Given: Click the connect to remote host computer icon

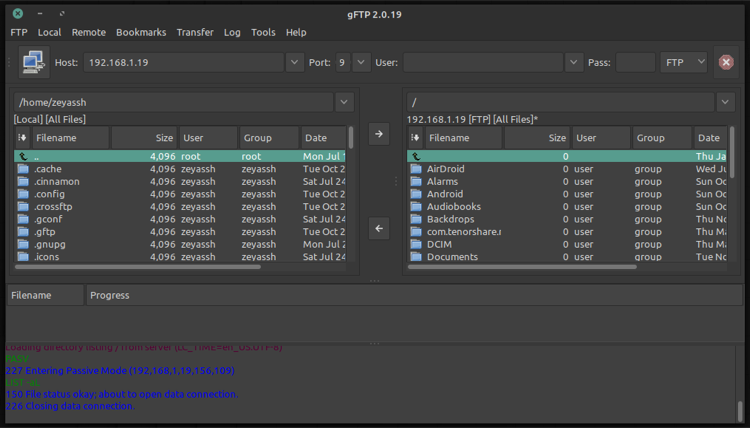Looking at the screenshot, I should 34,63.
